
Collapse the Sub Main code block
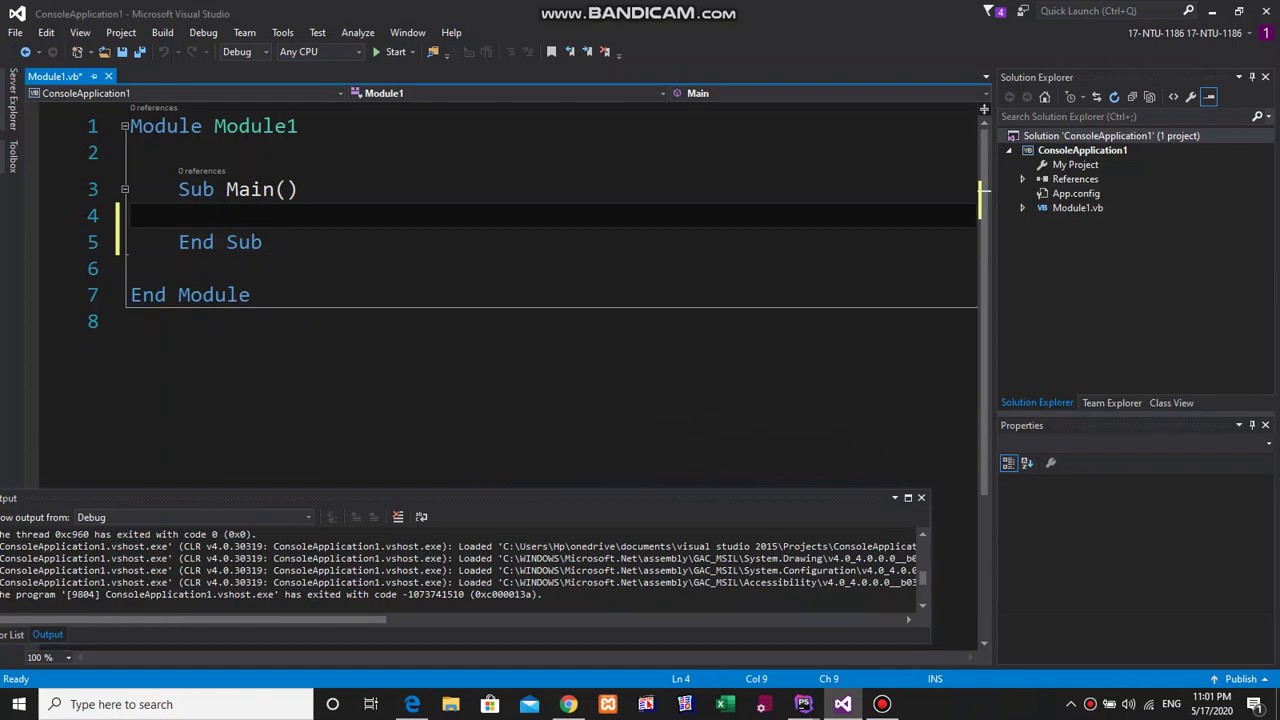(x=125, y=189)
